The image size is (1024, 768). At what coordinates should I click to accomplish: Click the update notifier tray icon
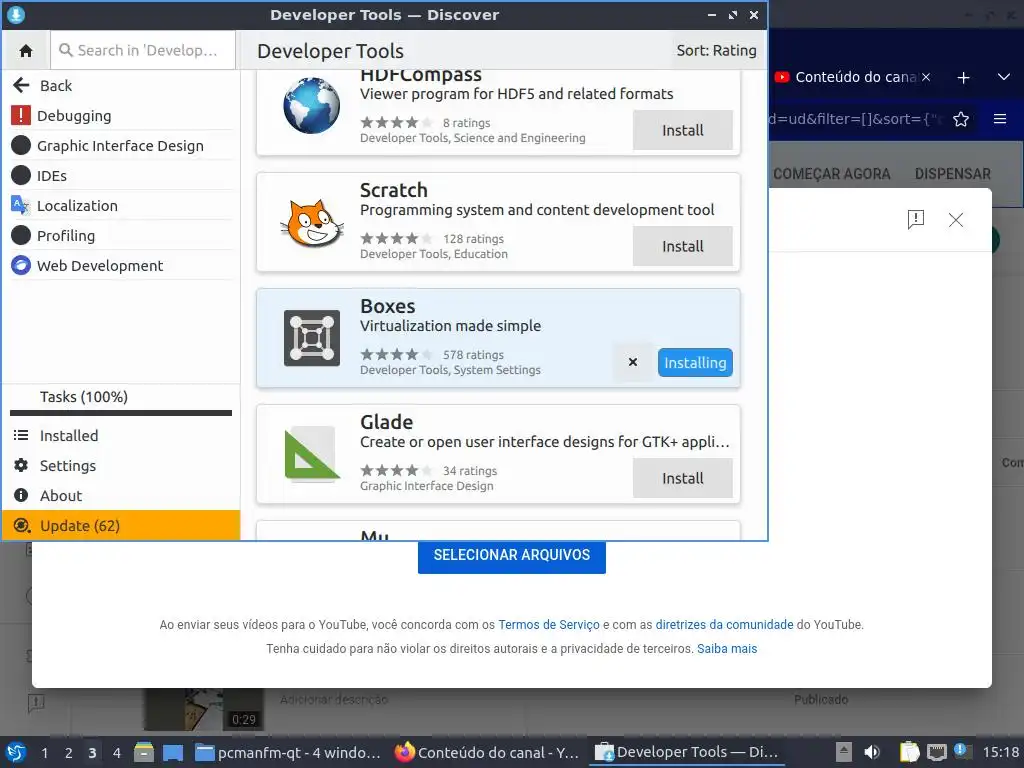click(961, 750)
